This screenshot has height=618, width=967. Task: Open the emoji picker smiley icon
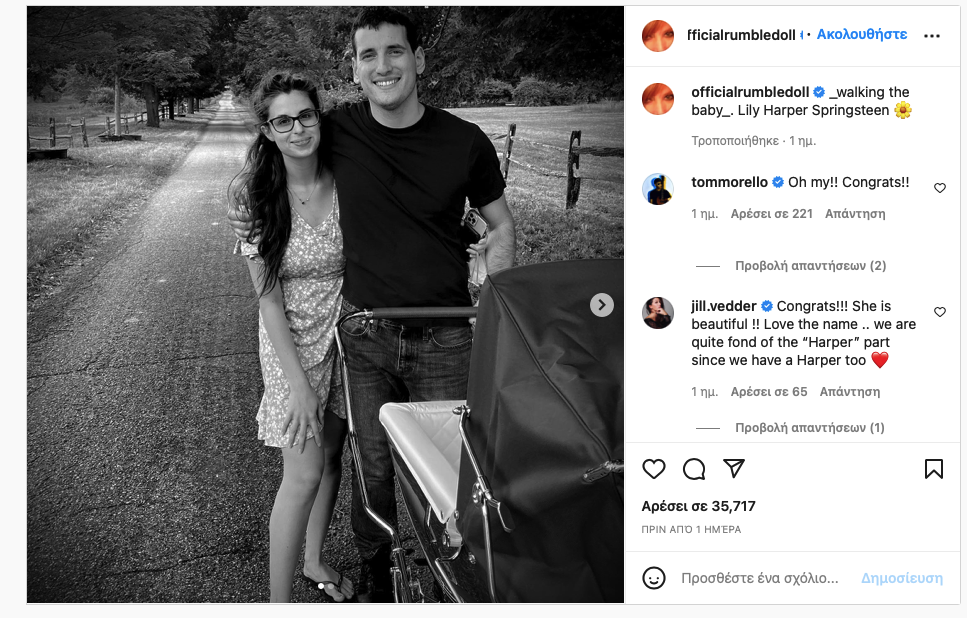[654, 578]
